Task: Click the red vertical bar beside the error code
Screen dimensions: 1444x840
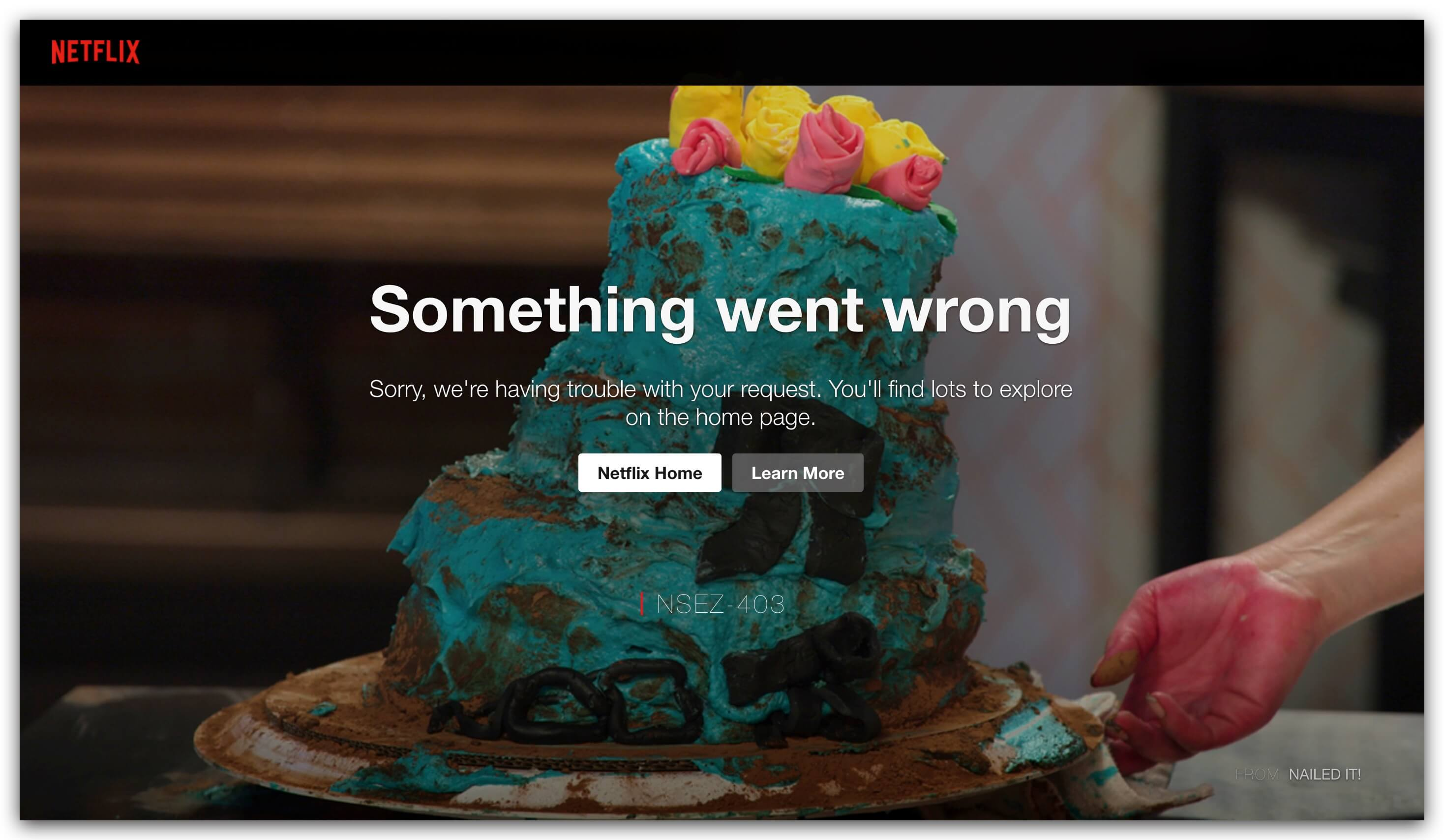Action: (642, 604)
